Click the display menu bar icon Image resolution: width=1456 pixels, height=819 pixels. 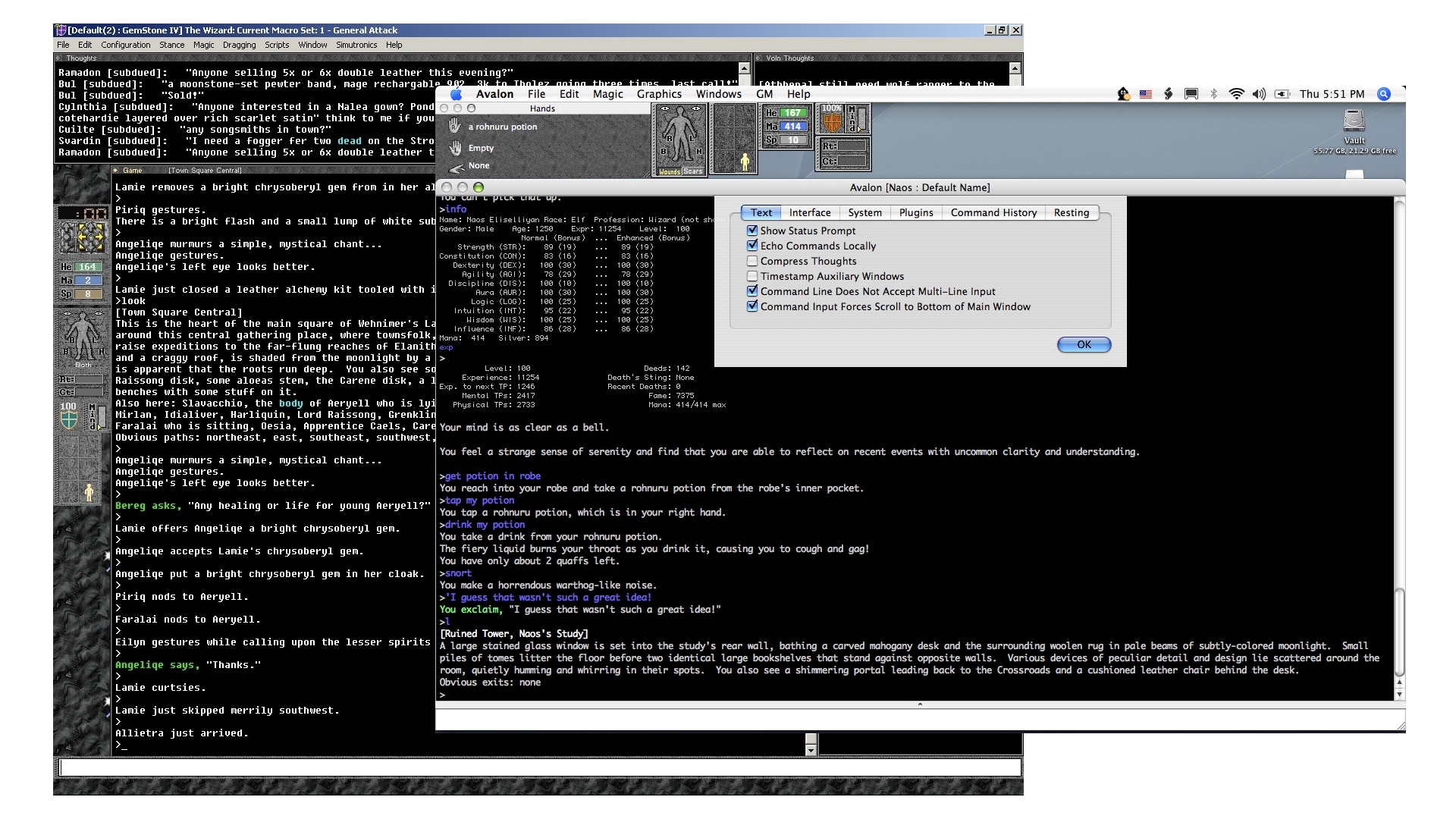(x=1191, y=94)
